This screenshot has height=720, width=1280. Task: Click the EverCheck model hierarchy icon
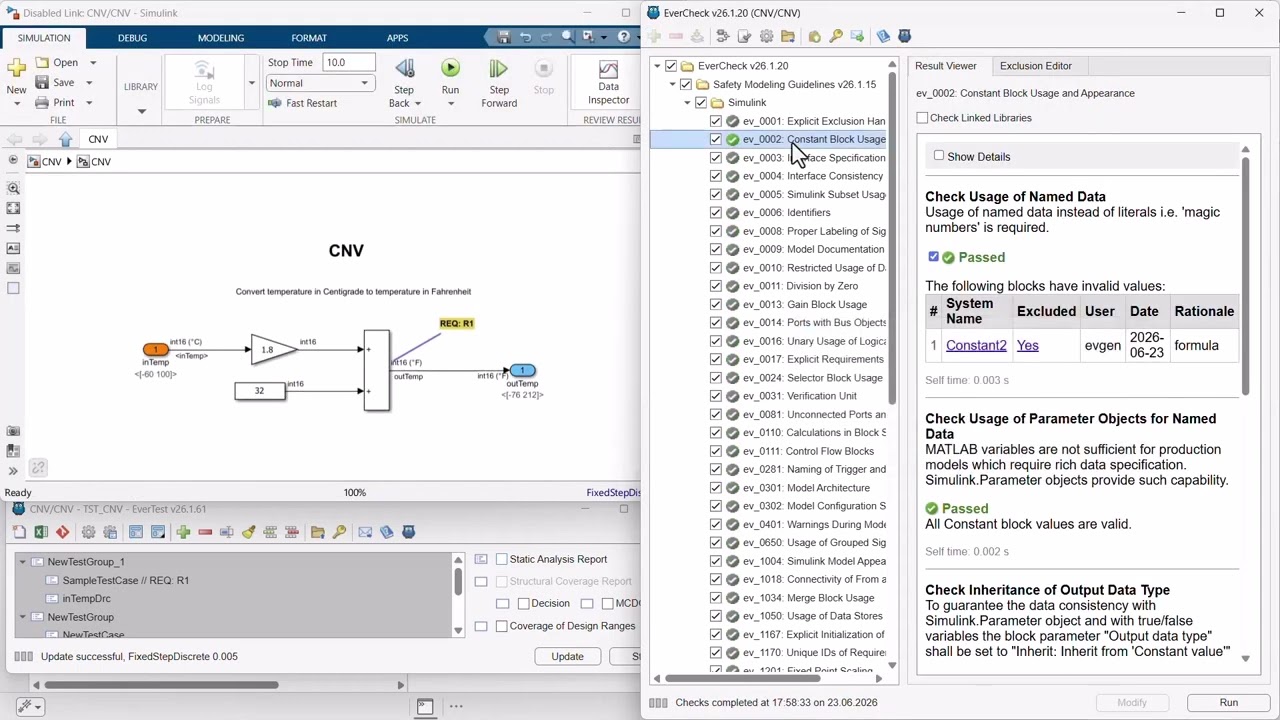tap(722, 36)
